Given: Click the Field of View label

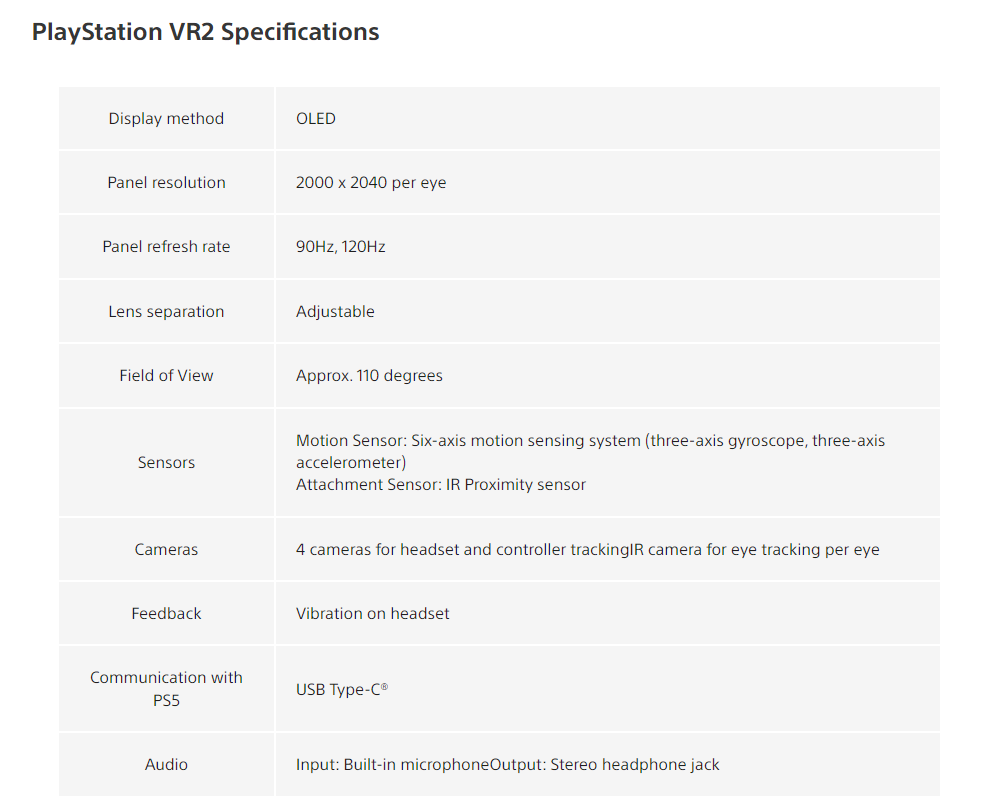Looking at the screenshot, I should click(x=166, y=376).
